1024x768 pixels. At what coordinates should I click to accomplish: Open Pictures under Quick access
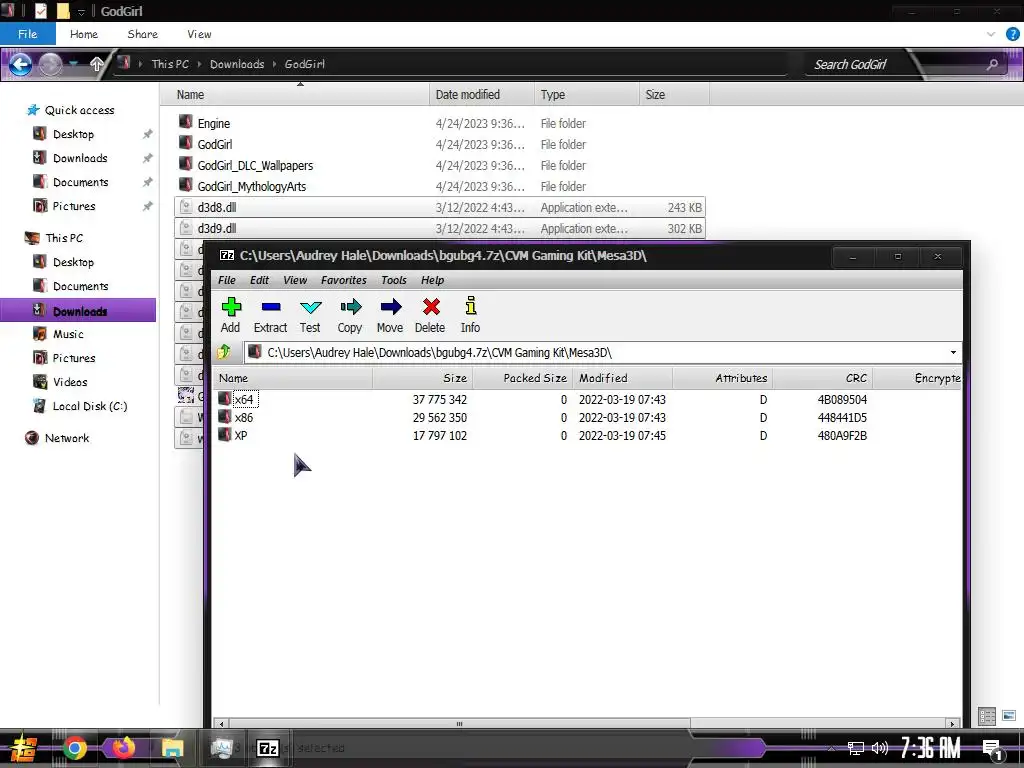pos(74,206)
